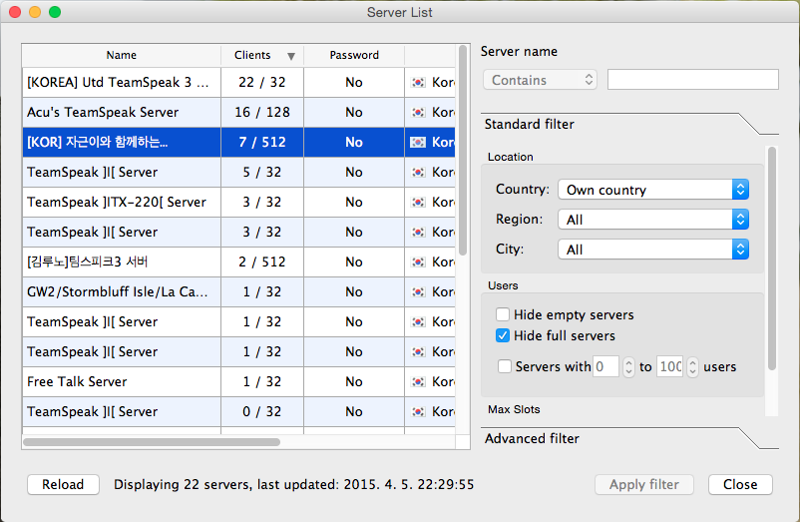Select the TeamSpeak ]ITX-220[ Server name

pos(116,202)
